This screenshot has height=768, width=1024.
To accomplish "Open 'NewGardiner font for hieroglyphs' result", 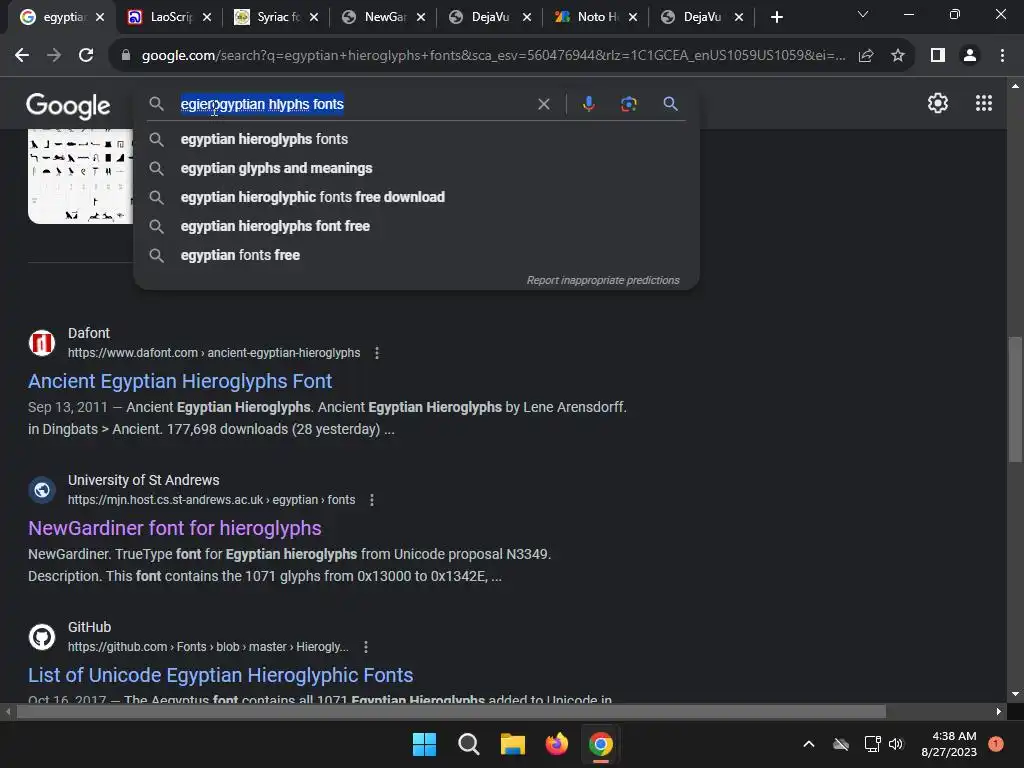I will click(x=175, y=528).
